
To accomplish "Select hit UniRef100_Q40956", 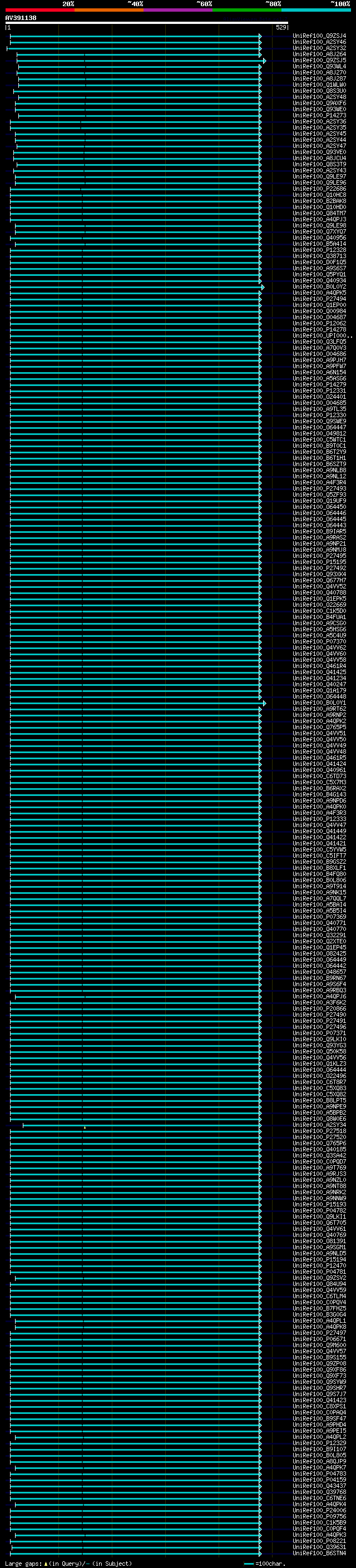I will (x=319, y=238).
